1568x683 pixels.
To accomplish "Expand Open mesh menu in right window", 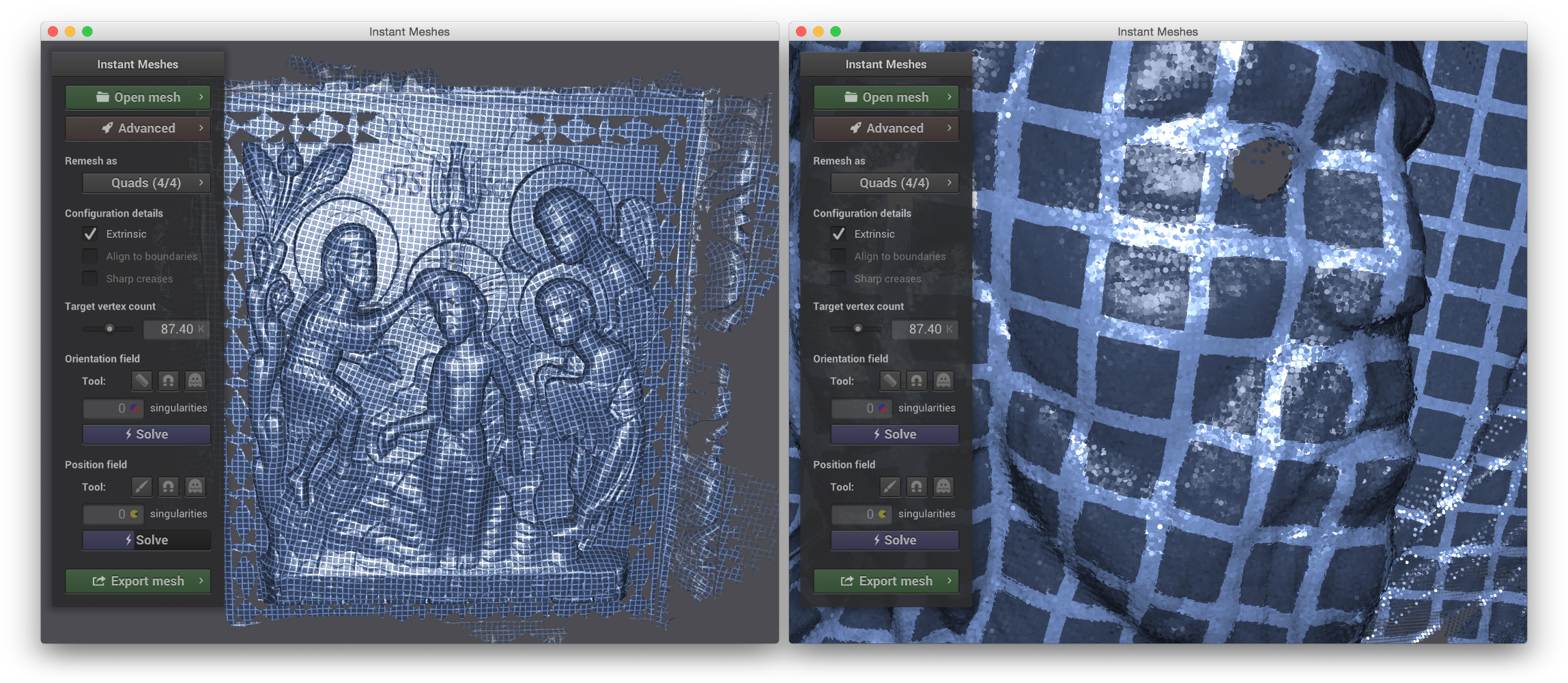I will pyautogui.click(x=886, y=97).
